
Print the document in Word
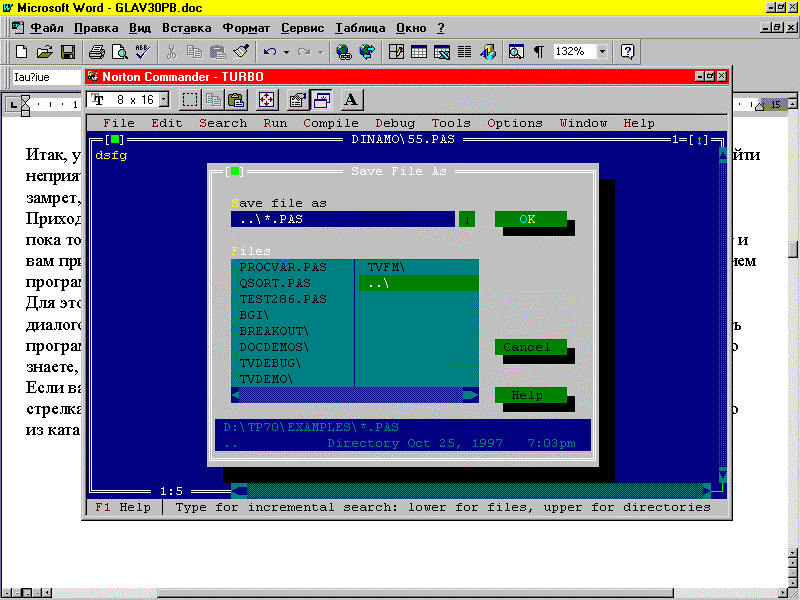tap(97, 52)
